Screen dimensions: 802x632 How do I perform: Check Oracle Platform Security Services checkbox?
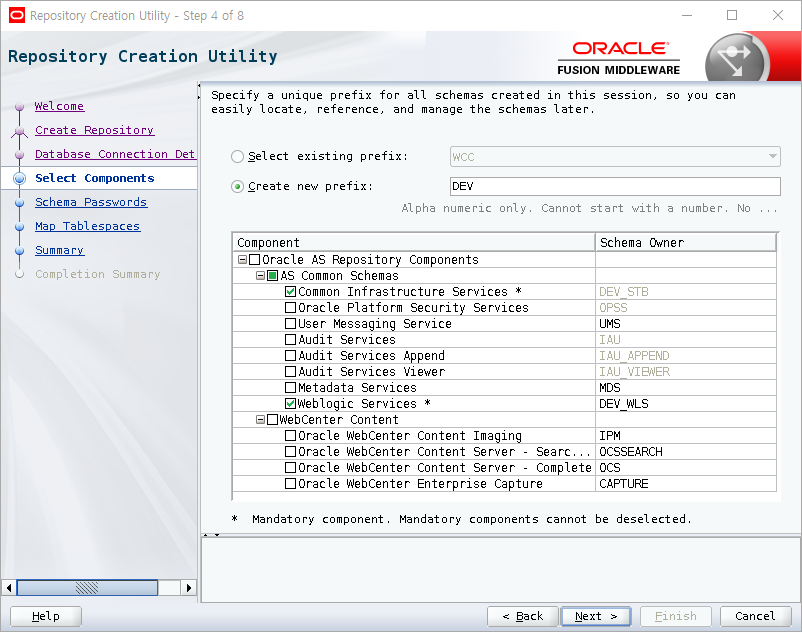pos(291,307)
